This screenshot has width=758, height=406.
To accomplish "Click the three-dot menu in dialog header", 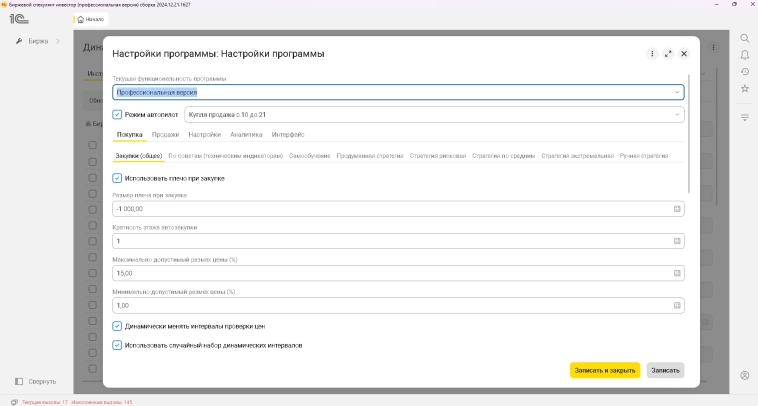I will [x=652, y=53].
